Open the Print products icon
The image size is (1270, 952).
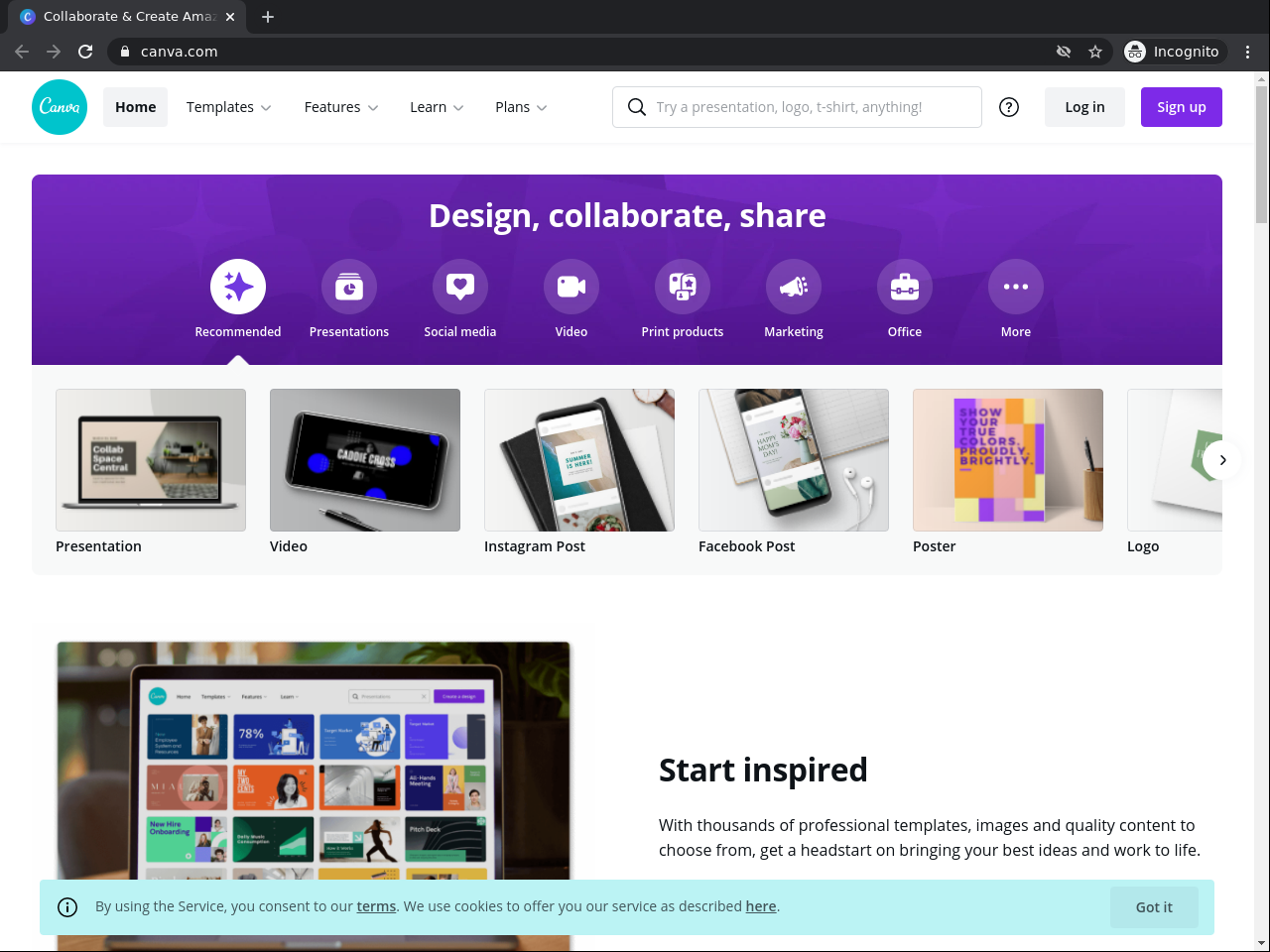683,287
